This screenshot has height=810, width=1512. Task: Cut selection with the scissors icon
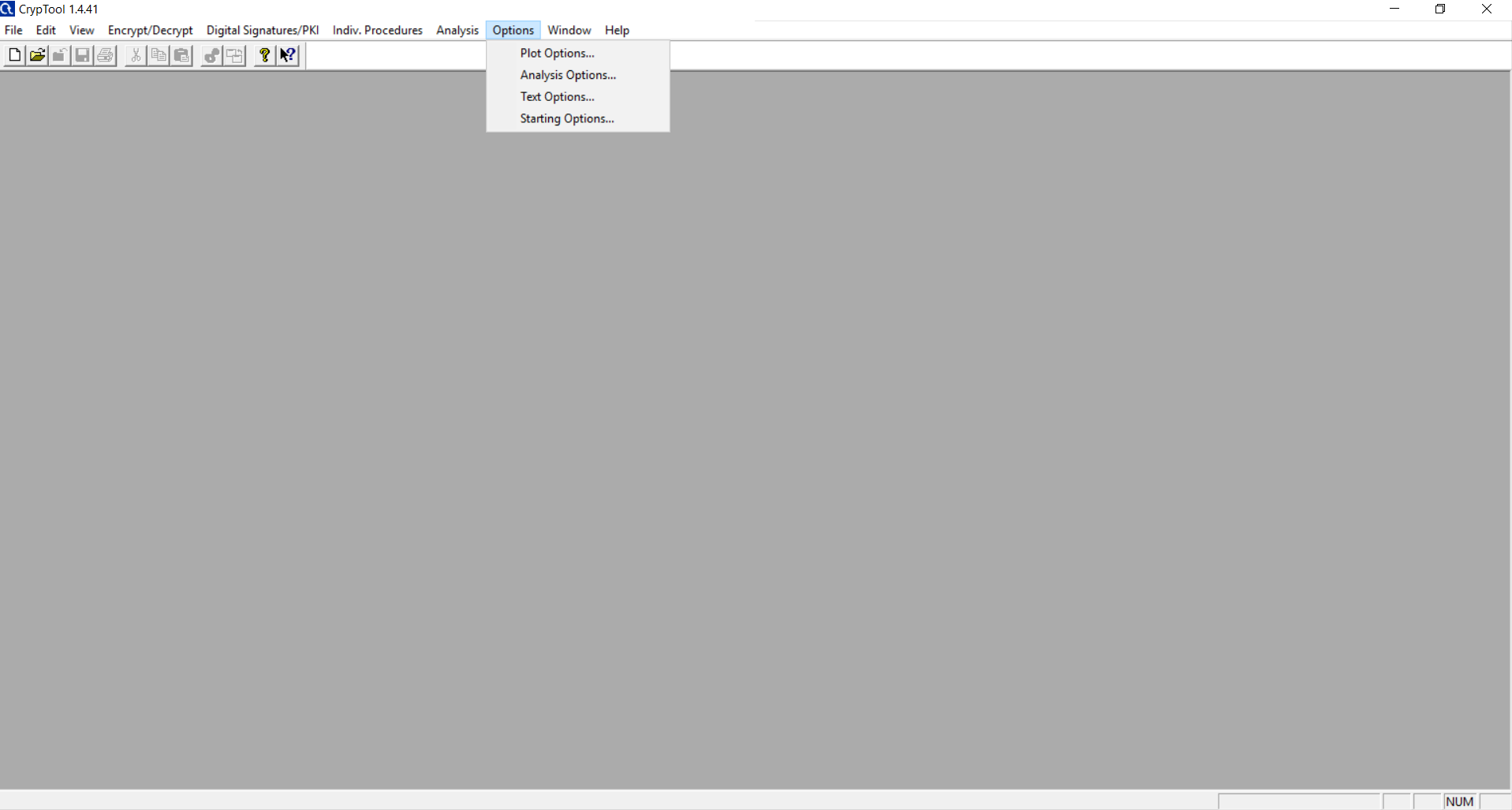[x=136, y=55]
